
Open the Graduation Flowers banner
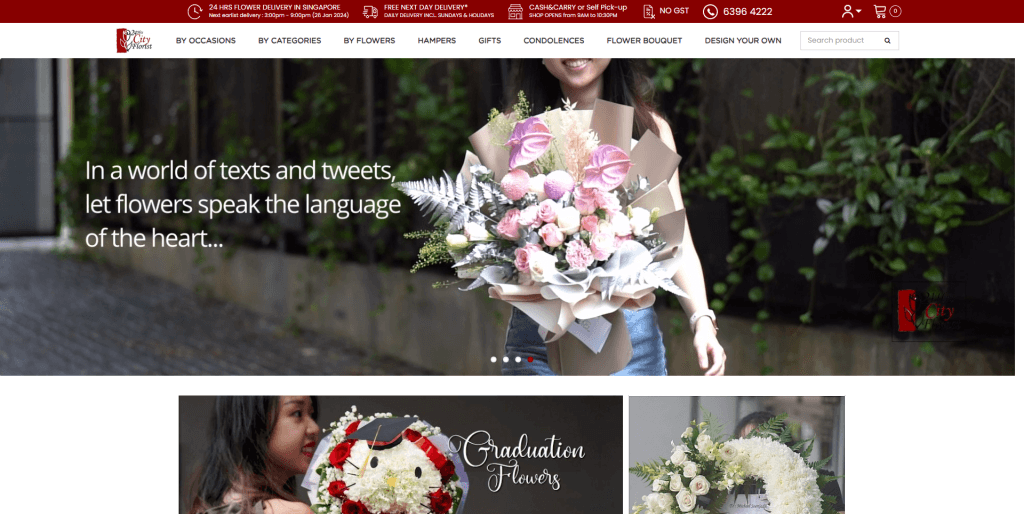[400, 455]
